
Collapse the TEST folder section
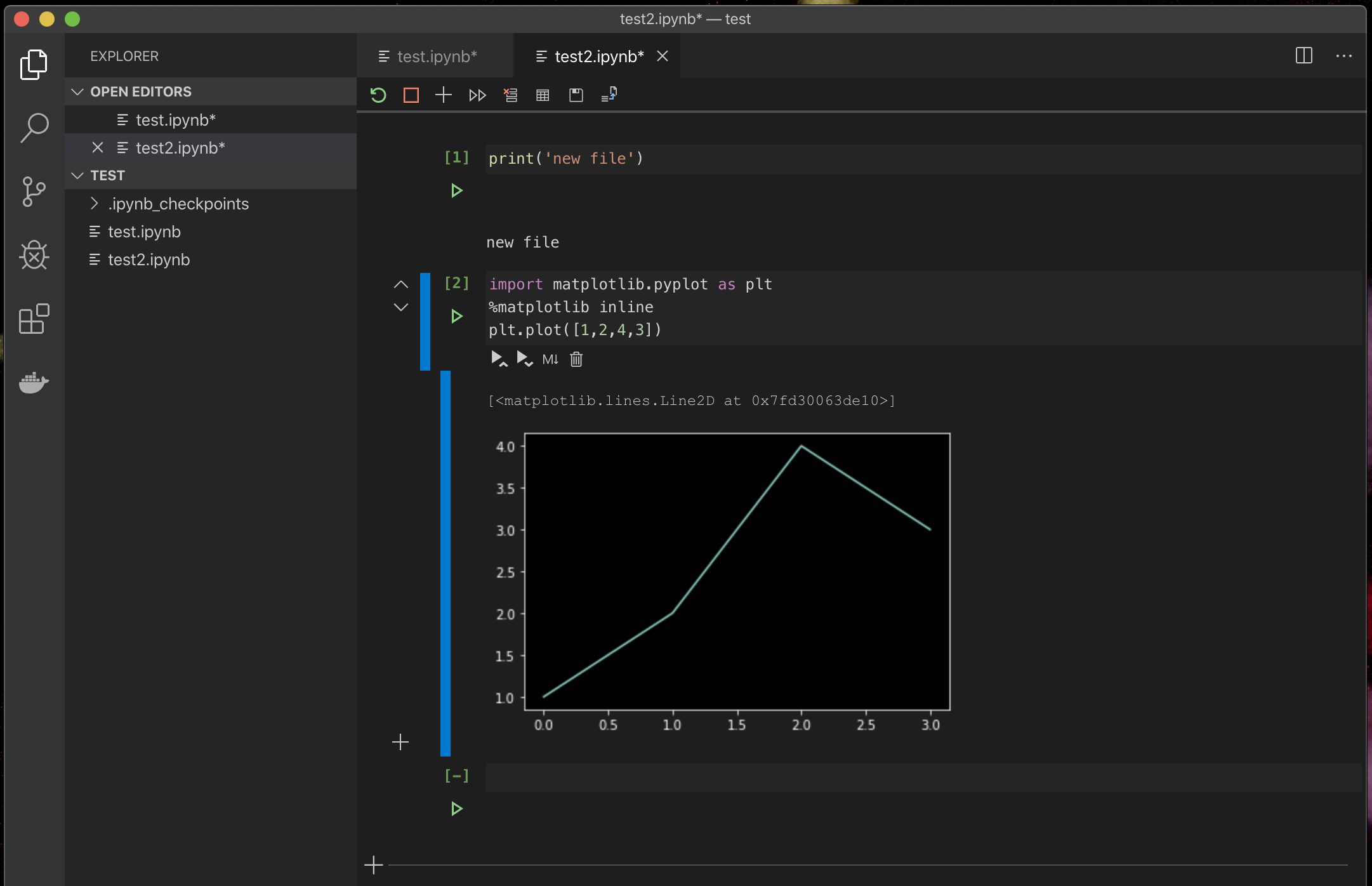click(77, 175)
